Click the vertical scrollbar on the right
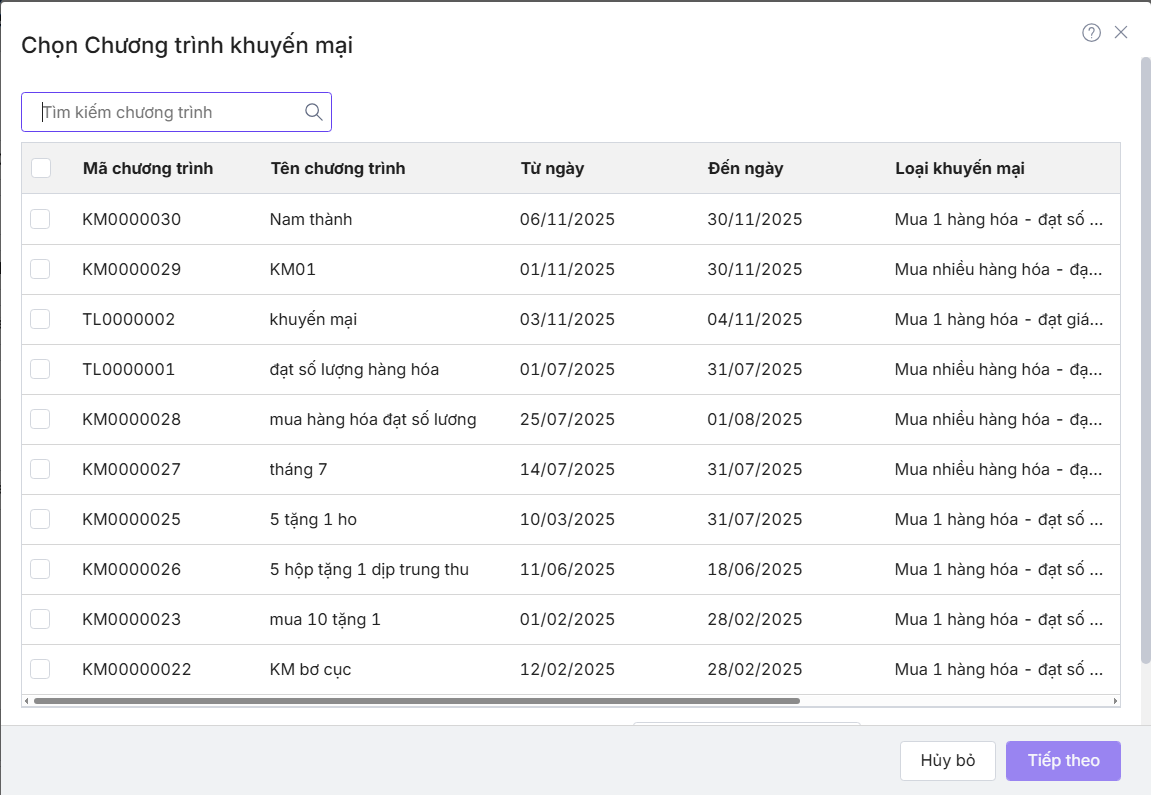 (x=1145, y=360)
